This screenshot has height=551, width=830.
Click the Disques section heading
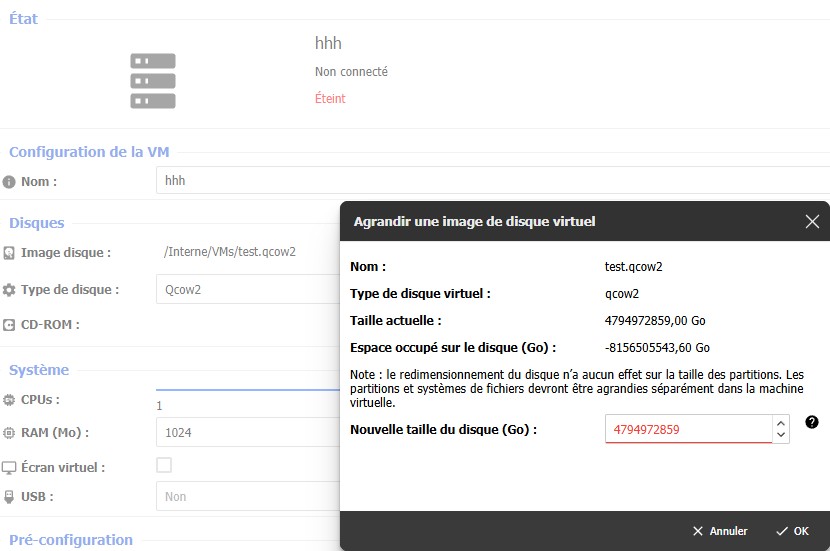pos(37,223)
